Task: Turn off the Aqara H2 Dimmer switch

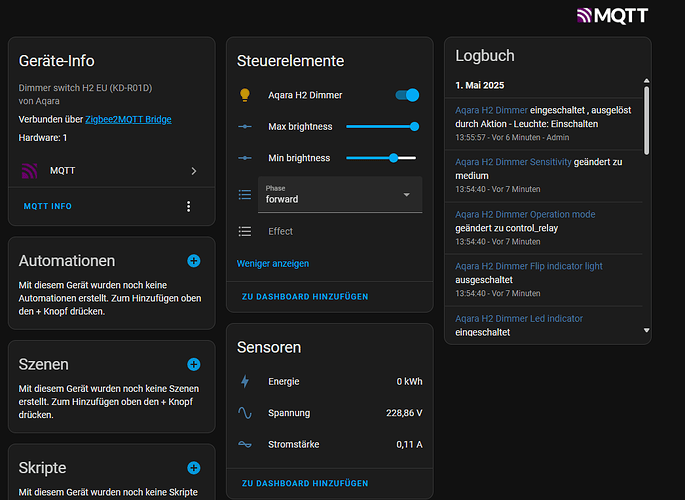Action: tap(407, 95)
